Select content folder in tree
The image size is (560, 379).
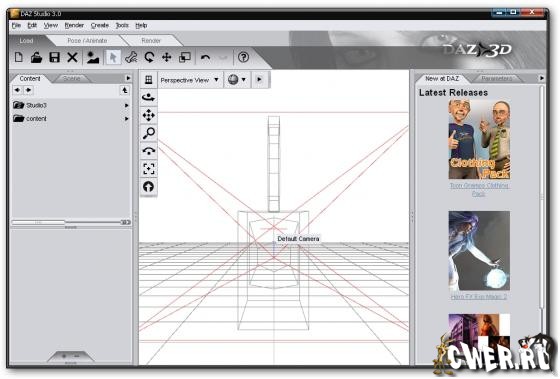[x=36, y=119]
